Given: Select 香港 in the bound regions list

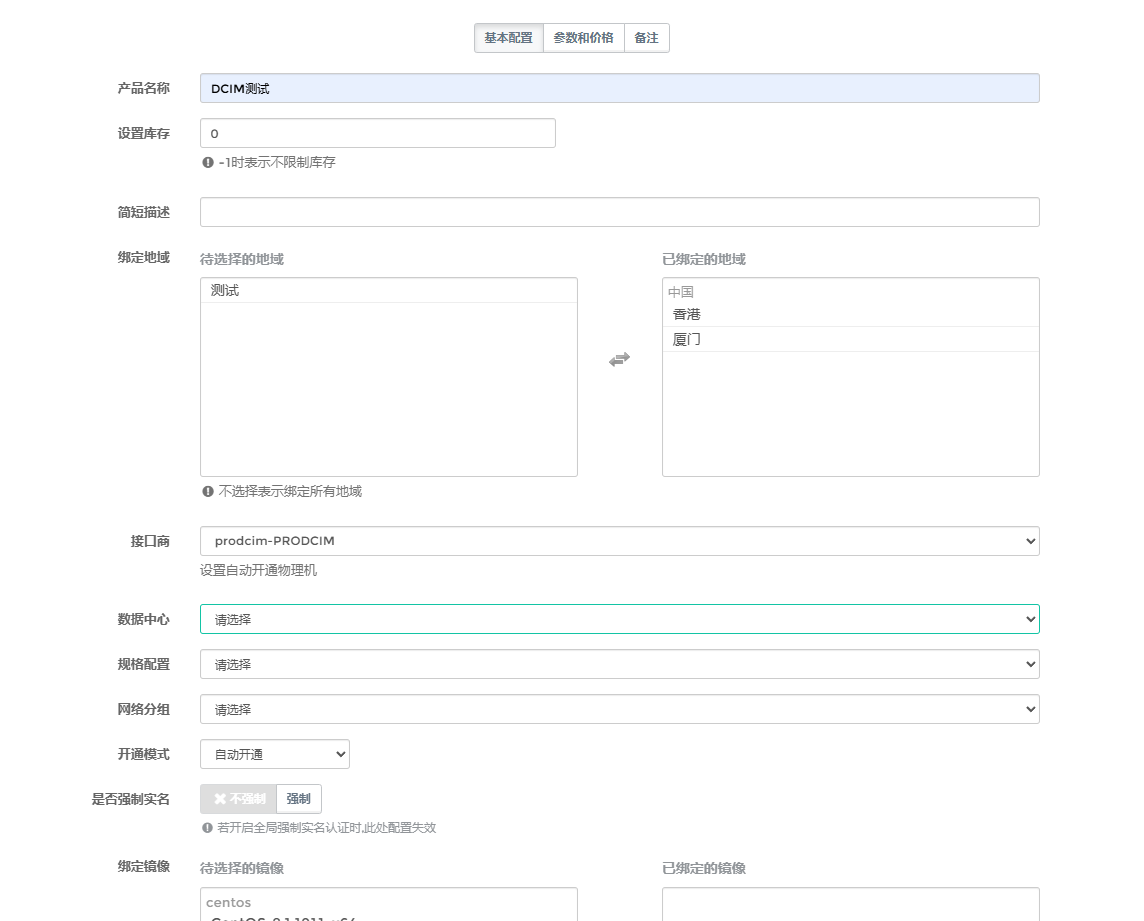Looking at the screenshot, I should pyautogui.click(x=851, y=315).
